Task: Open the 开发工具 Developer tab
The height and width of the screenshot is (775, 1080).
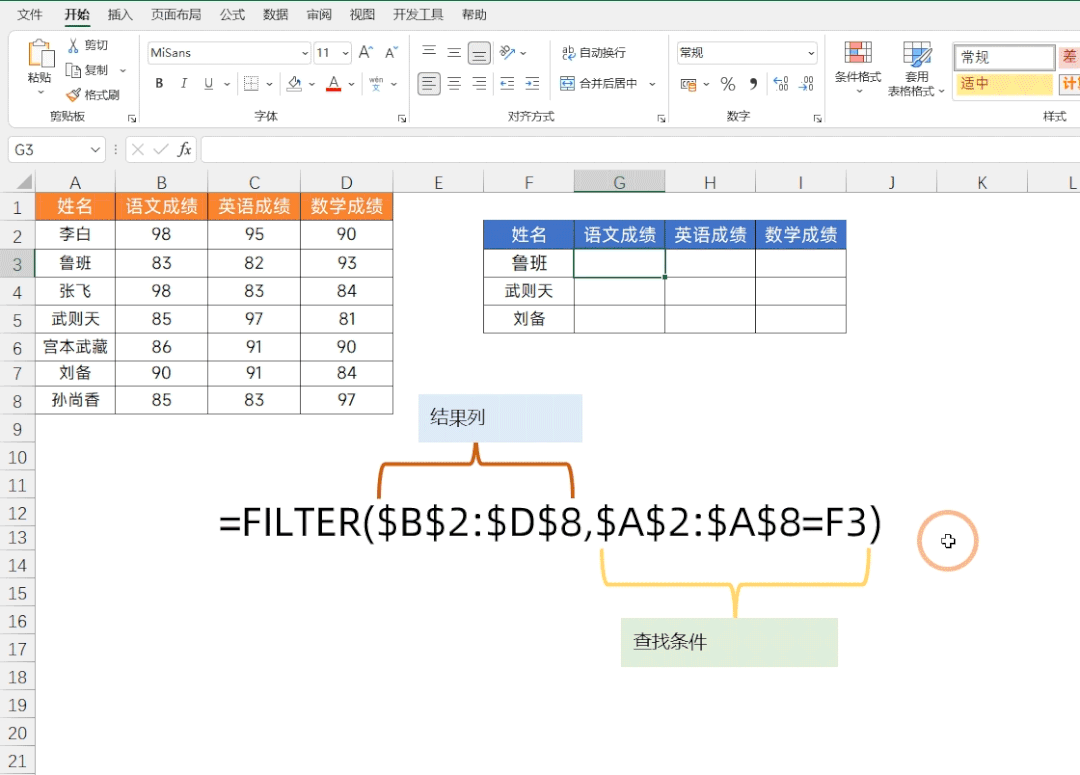Action: click(418, 14)
